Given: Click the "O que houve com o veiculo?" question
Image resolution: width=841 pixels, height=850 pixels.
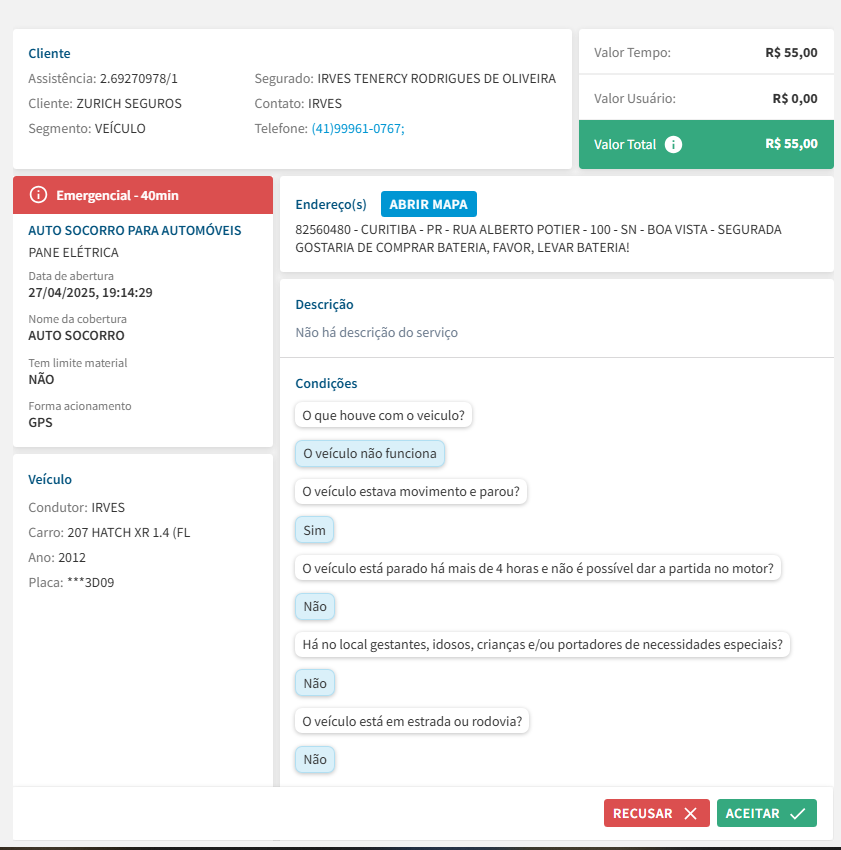Looking at the screenshot, I should [x=384, y=415].
